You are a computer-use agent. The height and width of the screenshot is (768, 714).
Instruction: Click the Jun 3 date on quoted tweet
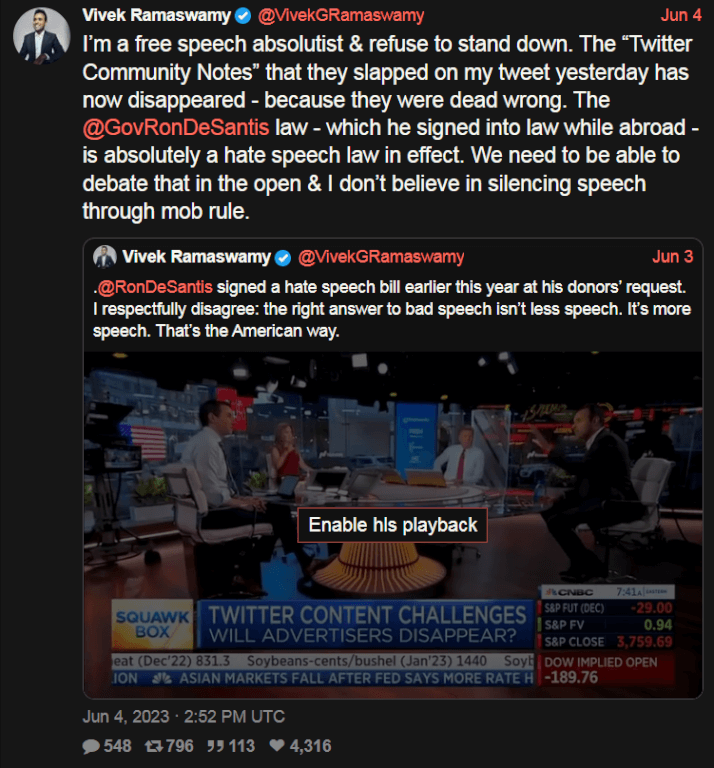pyautogui.click(x=672, y=257)
